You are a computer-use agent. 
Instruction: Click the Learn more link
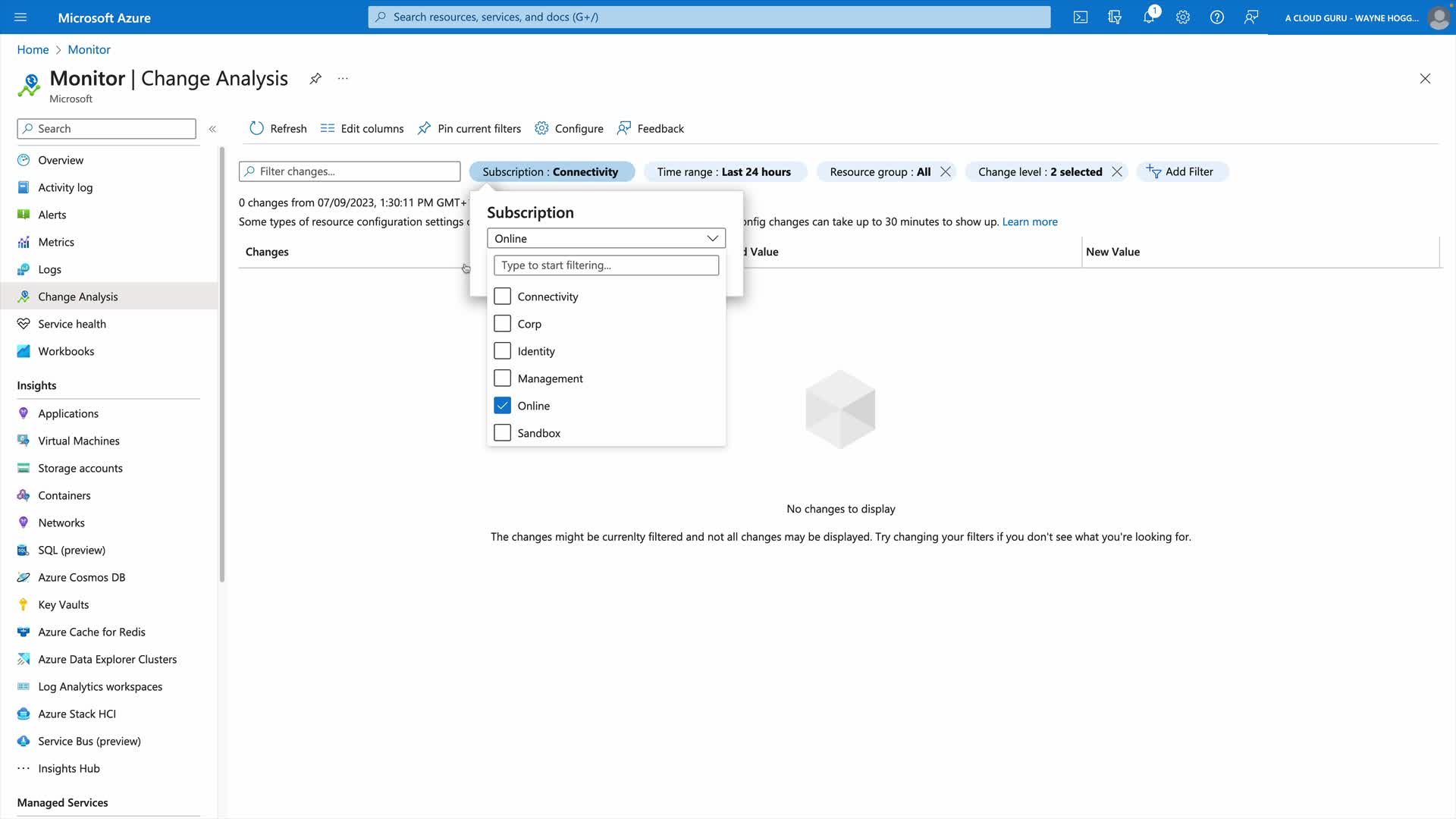point(1029,221)
